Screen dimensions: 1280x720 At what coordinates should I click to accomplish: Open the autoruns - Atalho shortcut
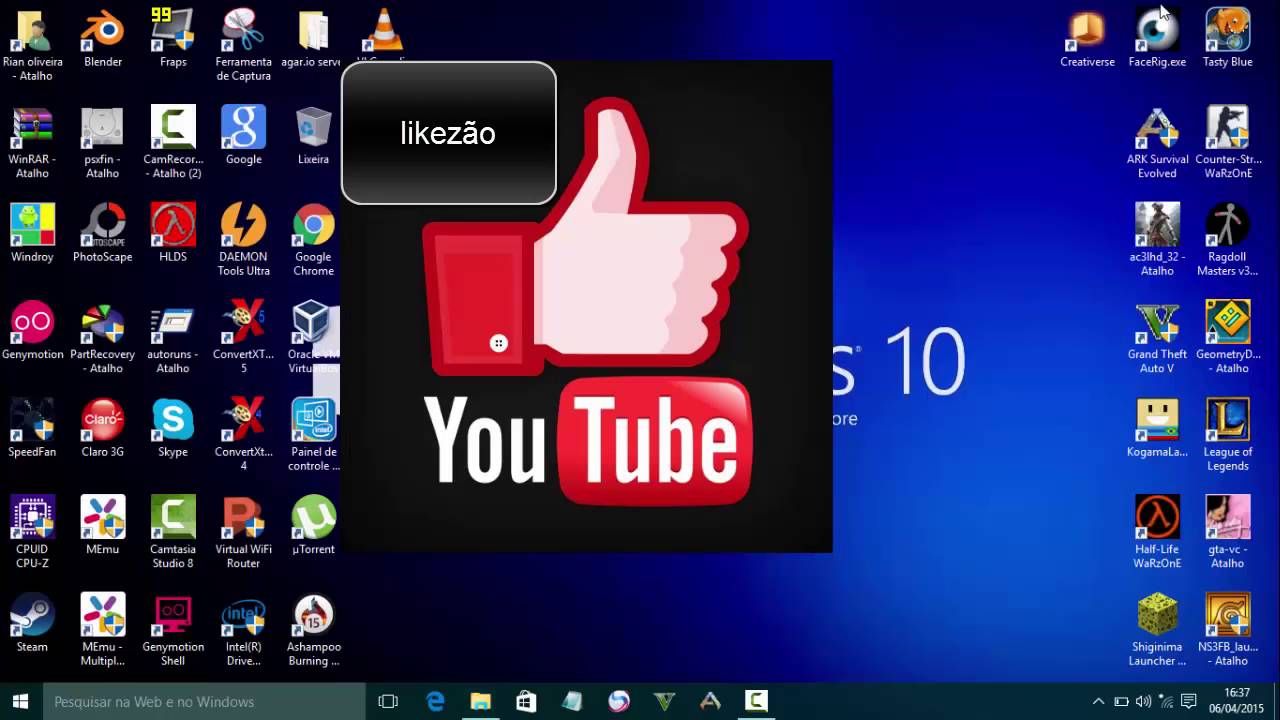click(173, 337)
